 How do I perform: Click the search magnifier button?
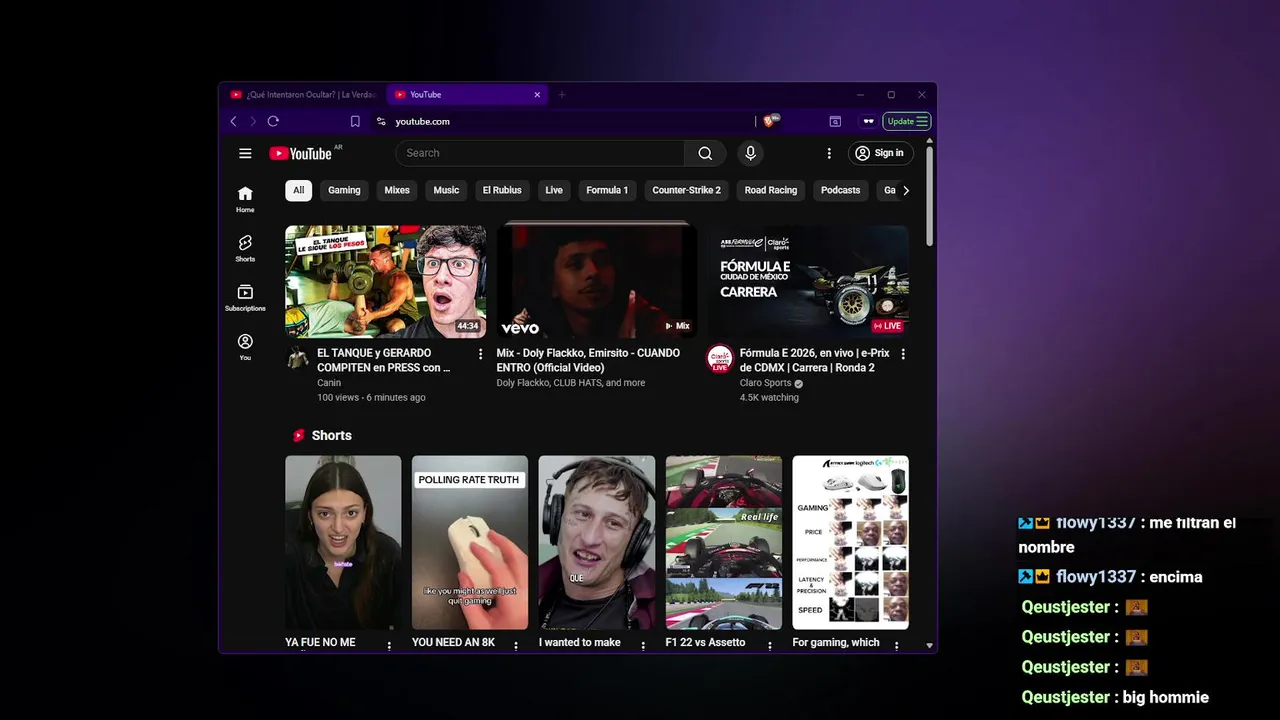(x=705, y=153)
